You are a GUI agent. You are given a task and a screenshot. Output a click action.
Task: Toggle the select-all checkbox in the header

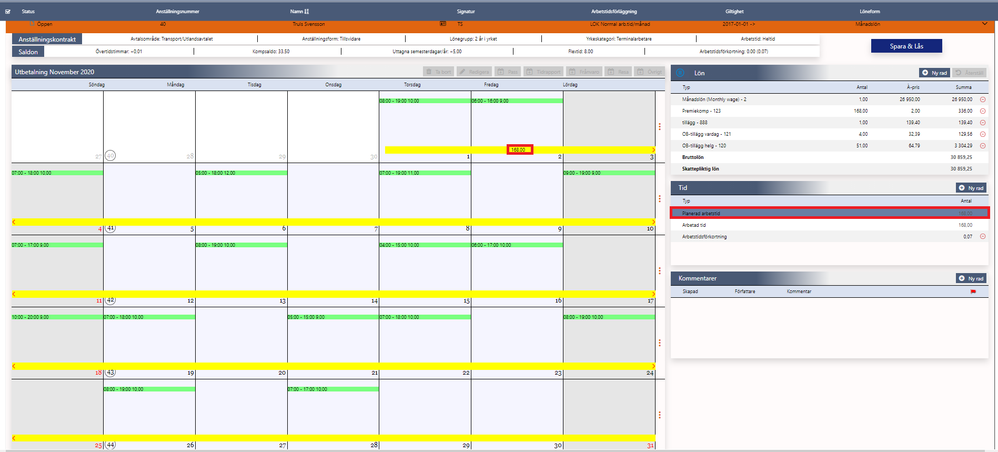pyautogui.click(x=8, y=11)
